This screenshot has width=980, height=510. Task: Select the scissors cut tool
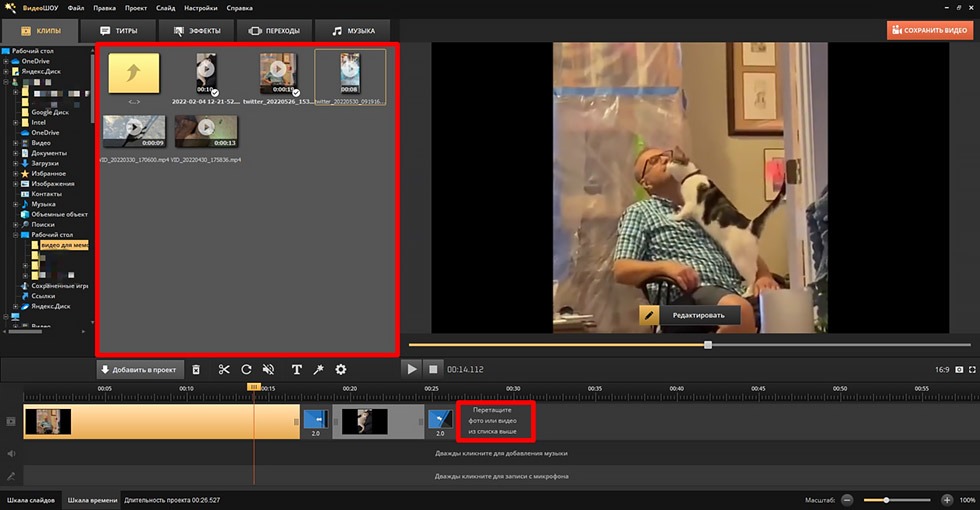click(x=224, y=369)
